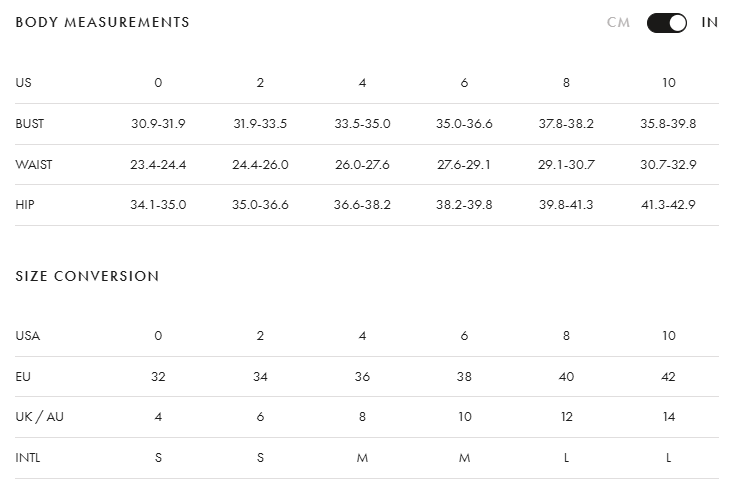Click bust value 30.9-31.9
734x502 pixels.
click(x=158, y=124)
